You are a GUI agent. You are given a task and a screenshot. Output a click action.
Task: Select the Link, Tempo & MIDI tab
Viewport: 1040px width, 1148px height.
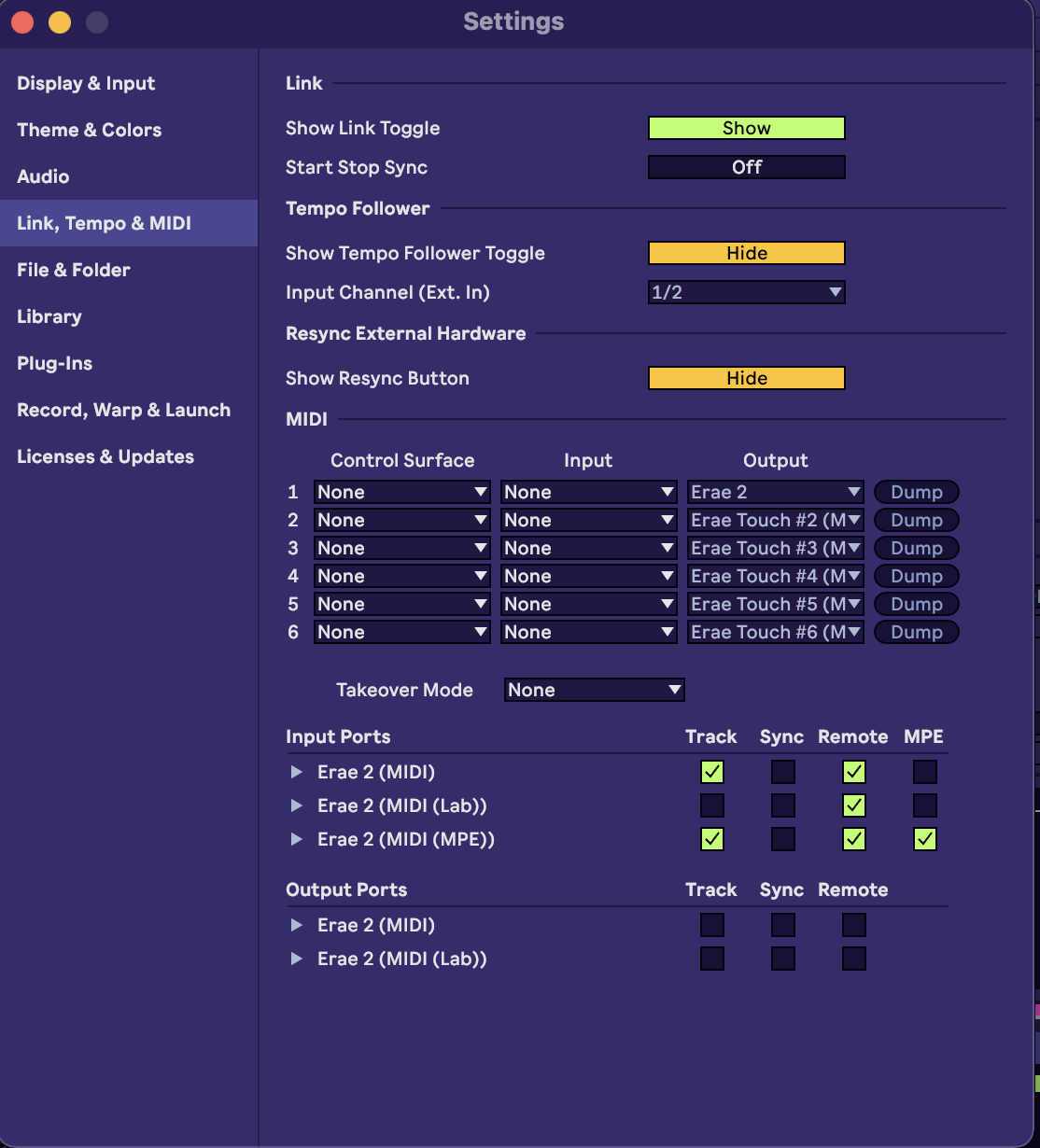(129, 223)
